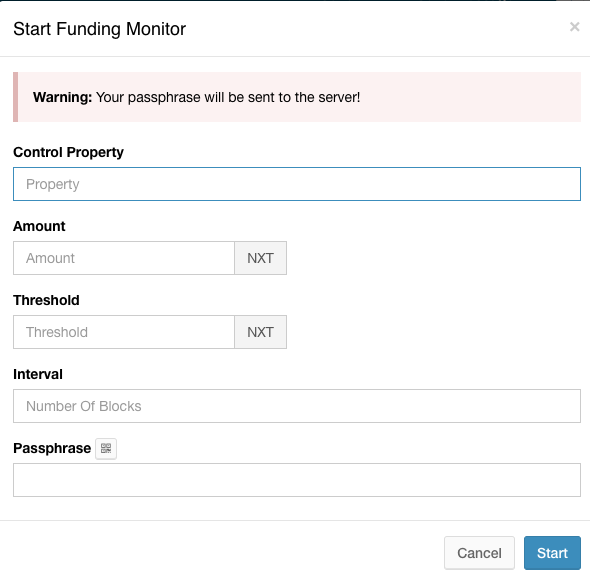
Task: Start the funding monitor
Action: tap(552, 553)
